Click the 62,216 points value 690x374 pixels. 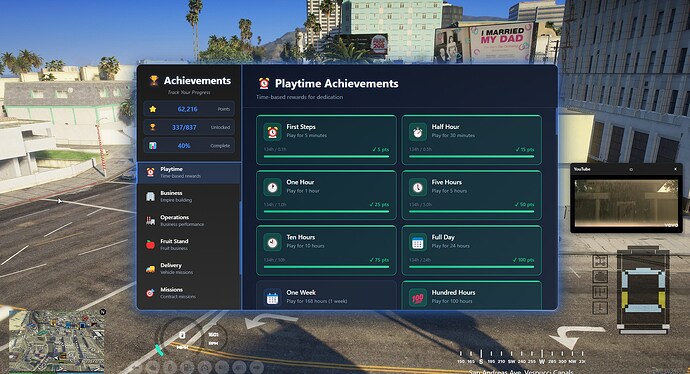click(x=187, y=109)
